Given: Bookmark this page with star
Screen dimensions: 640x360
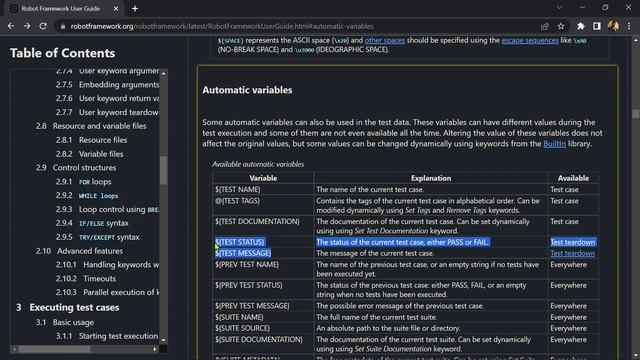Looking at the screenshot, I should [x=561, y=26].
